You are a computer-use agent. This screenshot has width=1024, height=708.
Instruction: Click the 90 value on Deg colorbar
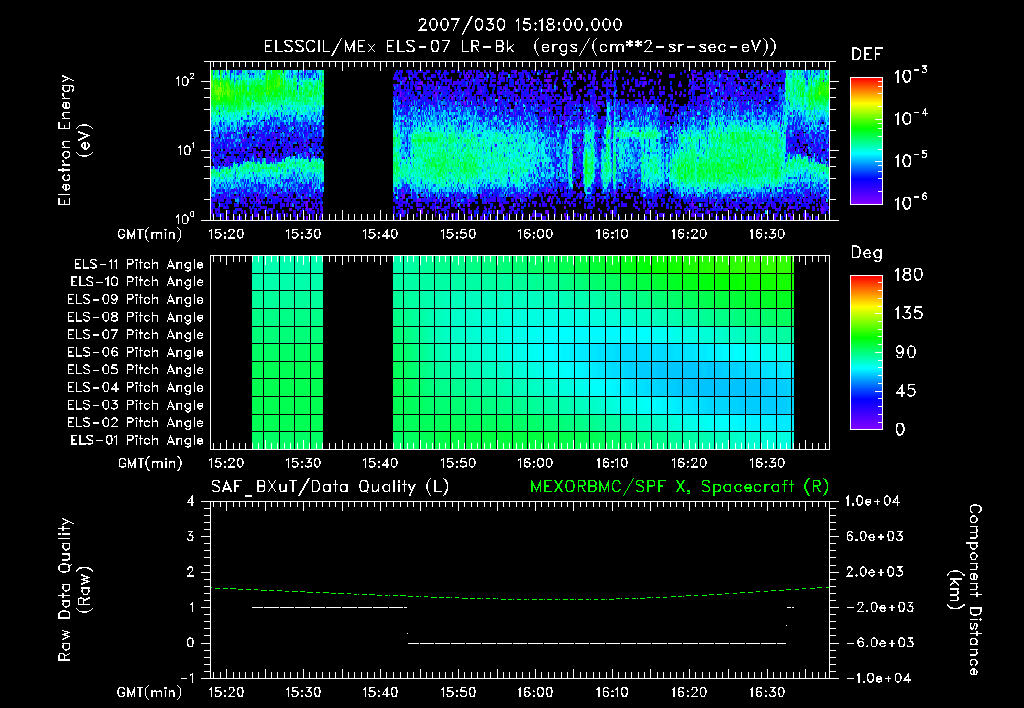click(x=906, y=352)
